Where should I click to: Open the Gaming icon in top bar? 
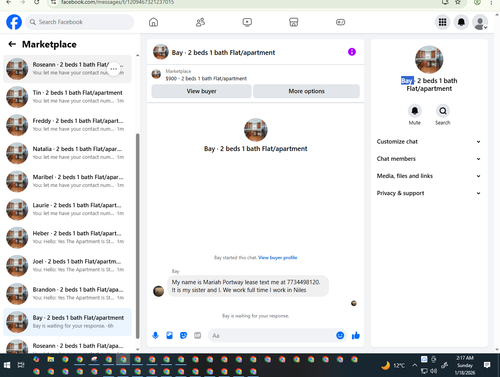pyautogui.click(x=340, y=22)
